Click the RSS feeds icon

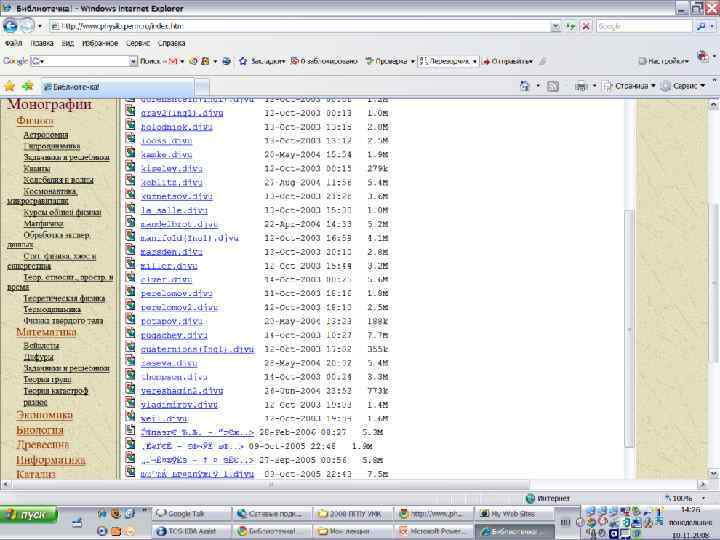pyautogui.click(x=553, y=86)
